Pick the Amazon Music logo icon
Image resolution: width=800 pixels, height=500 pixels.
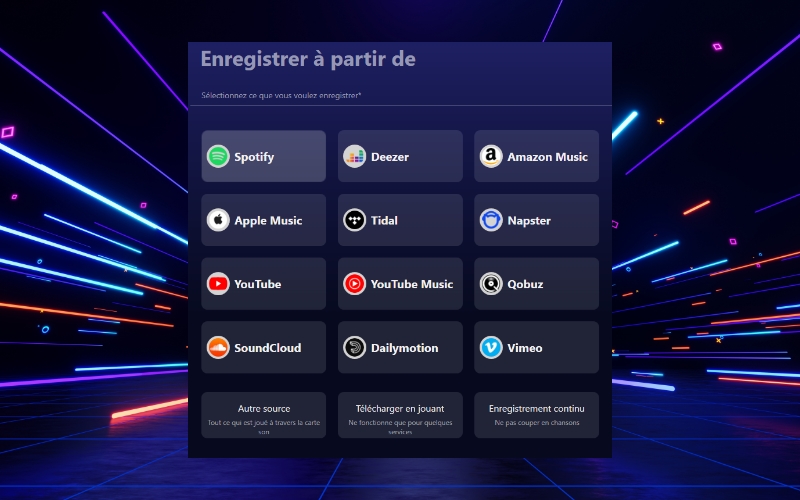point(491,156)
